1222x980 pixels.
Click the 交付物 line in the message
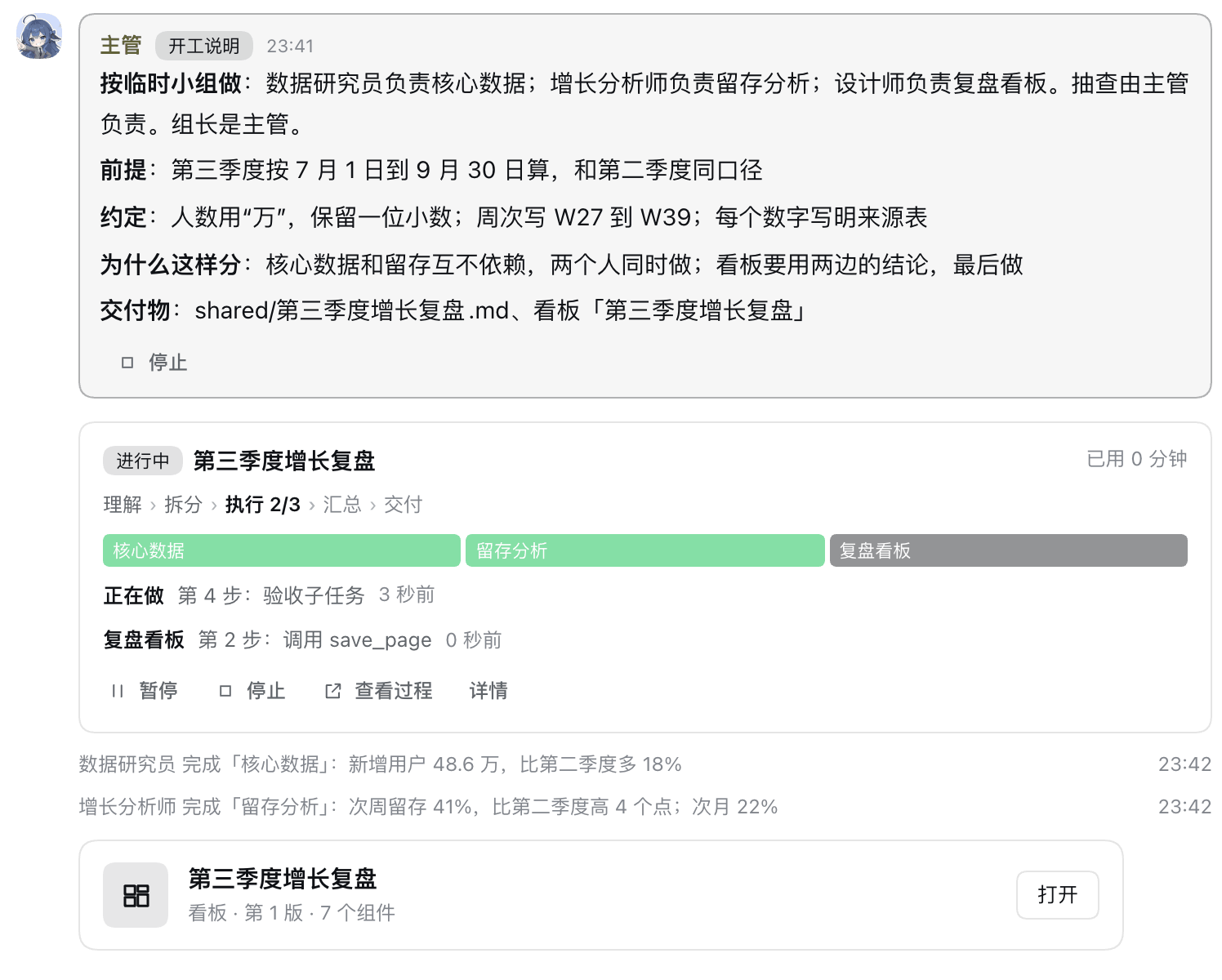[x=454, y=310]
